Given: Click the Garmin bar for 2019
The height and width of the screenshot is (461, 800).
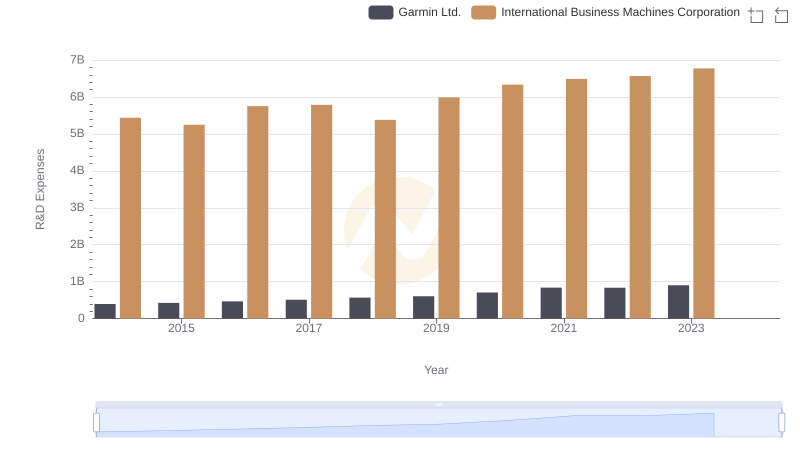Looking at the screenshot, I should [x=423, y=307].
